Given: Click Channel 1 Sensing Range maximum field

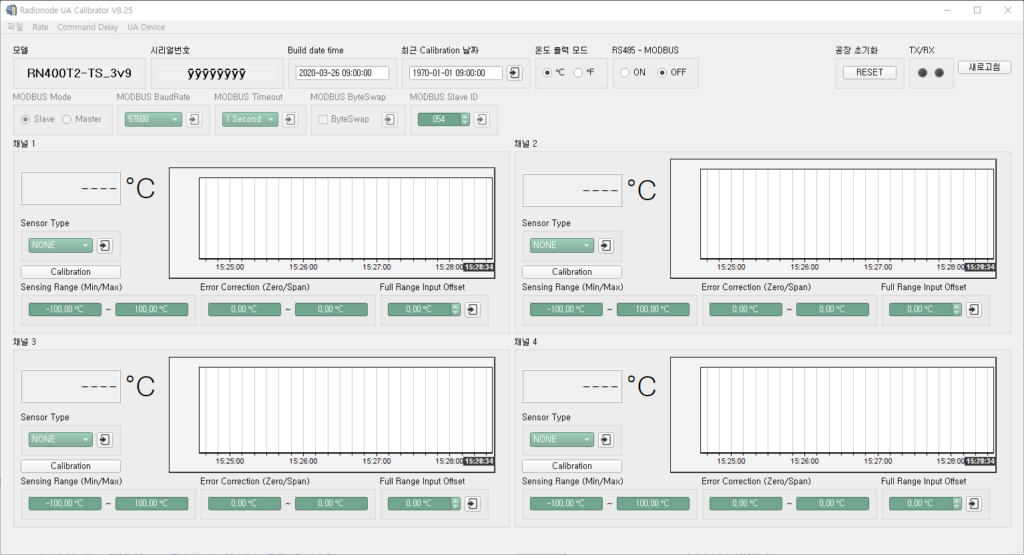Looking at the screenshot, I should click(152, 309).
